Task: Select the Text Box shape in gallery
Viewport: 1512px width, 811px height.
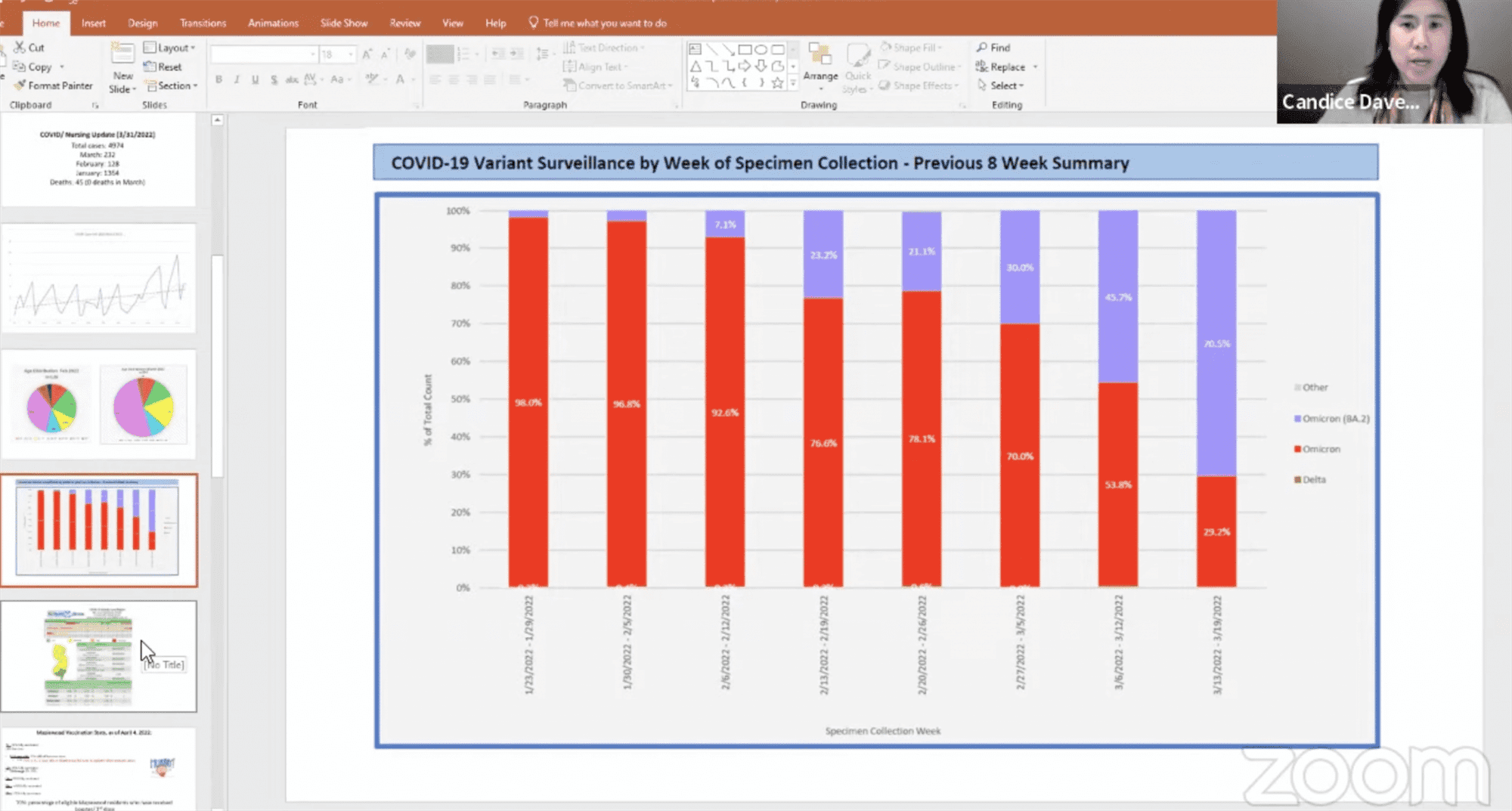Action: [x=695, y=49]
